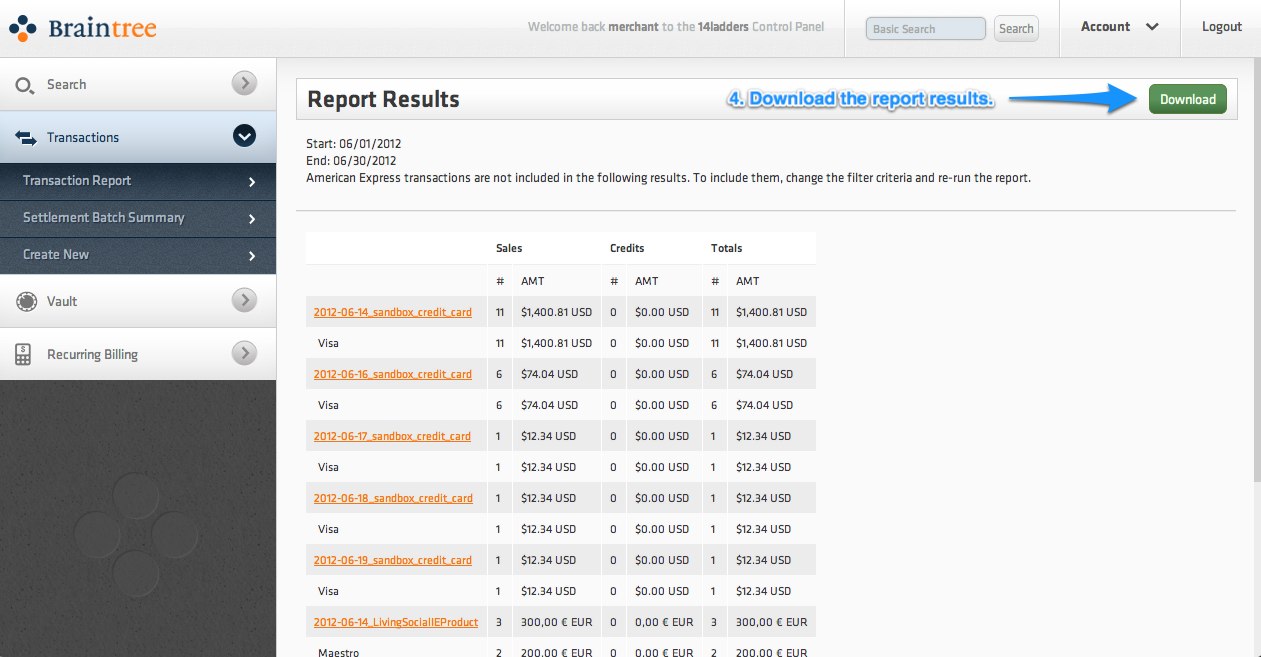Click Start: 06/01/2012 text
This screenshot has width=1261, height=657.
coord(353,144)
